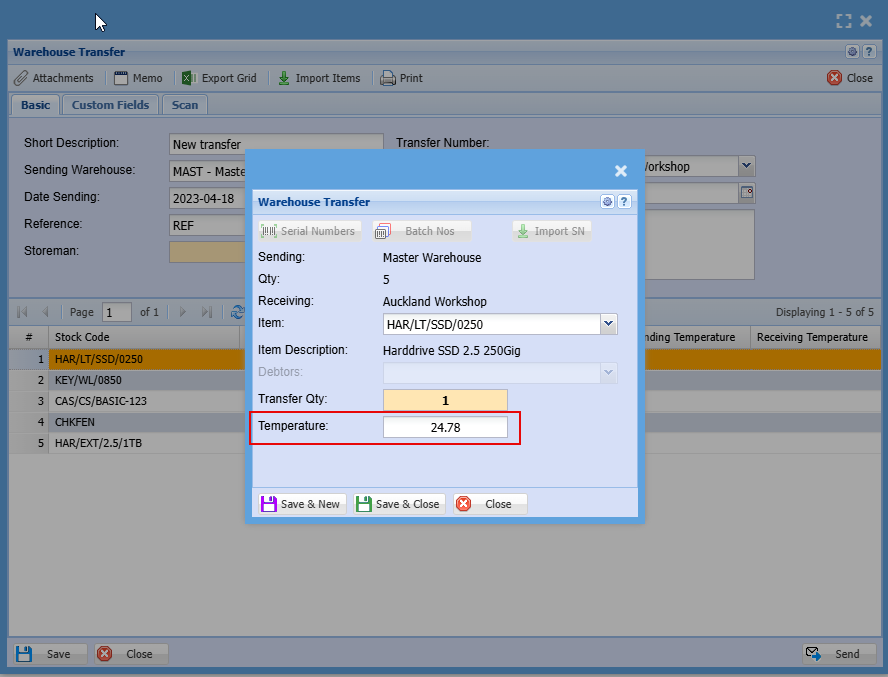Open the Memo toolbar item
This screenshot has width=888, height=677.
[138, 78]
